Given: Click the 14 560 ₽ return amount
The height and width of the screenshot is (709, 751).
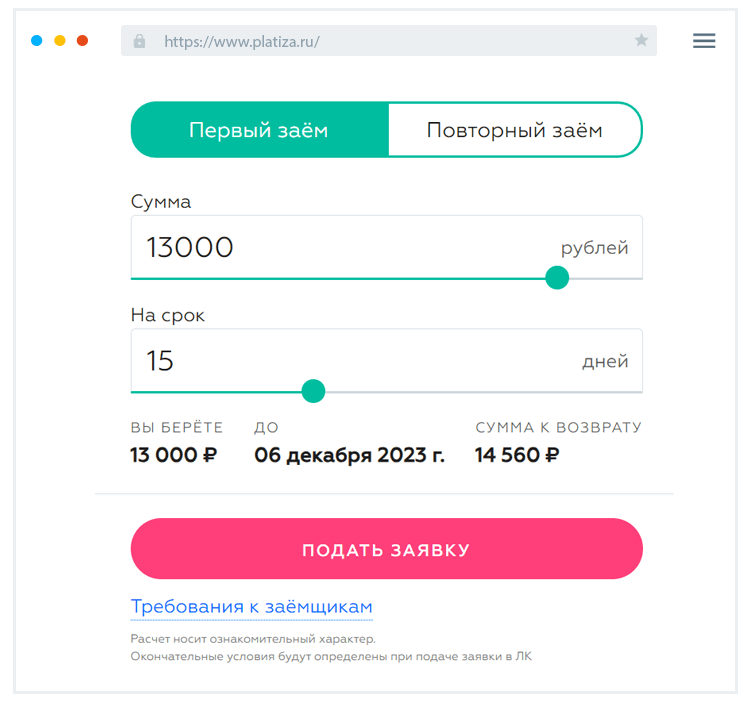Looking at the screenshot, I should coord(517,455).
